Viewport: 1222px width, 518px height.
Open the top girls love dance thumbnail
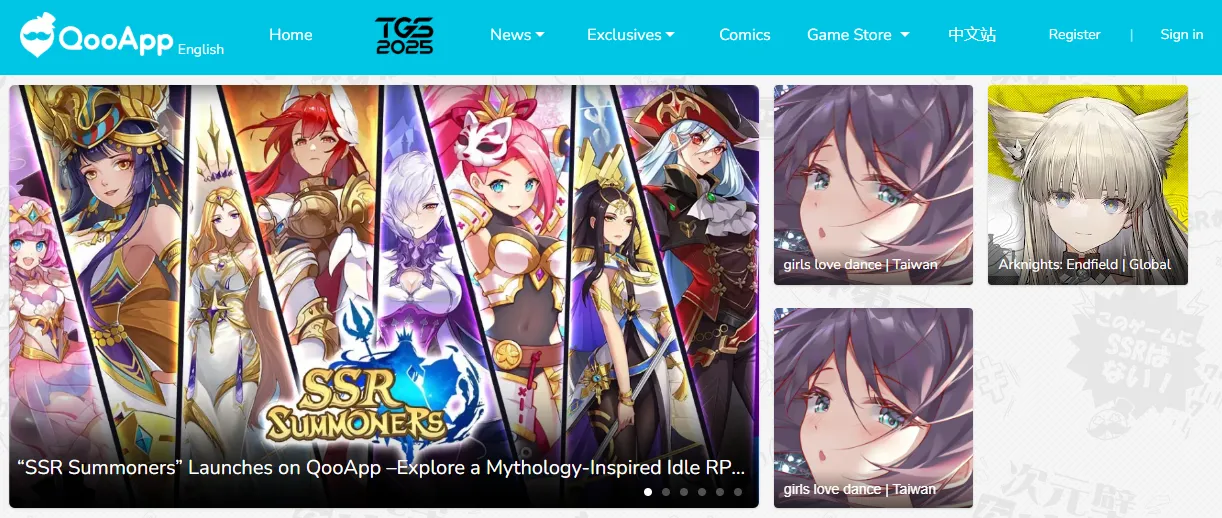873,185
